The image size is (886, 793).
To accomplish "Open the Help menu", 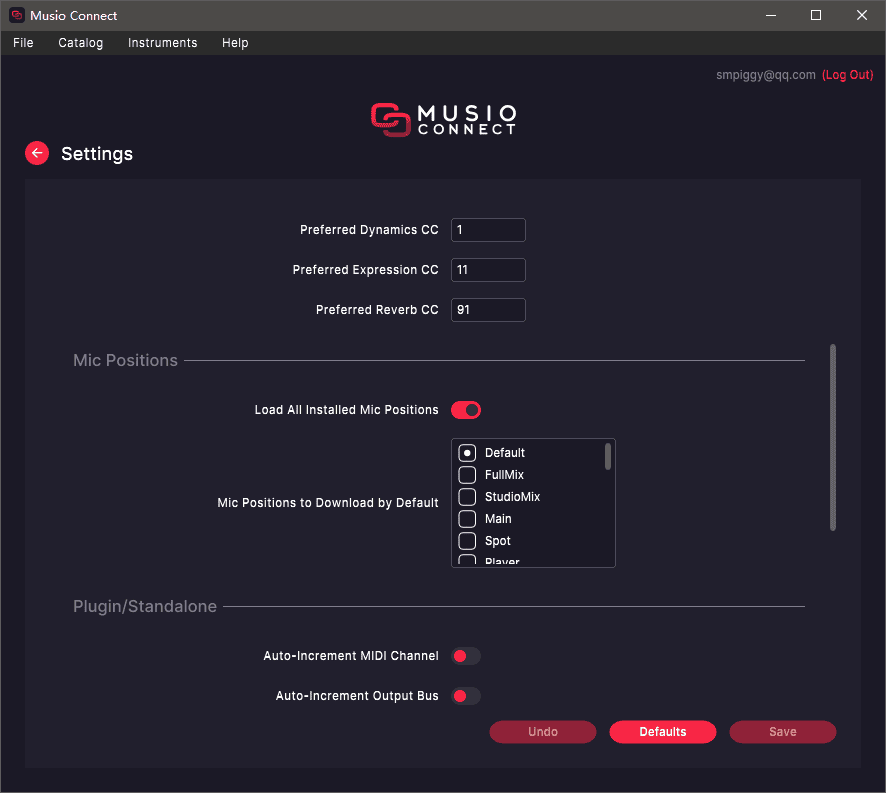I will click(235, 43).
